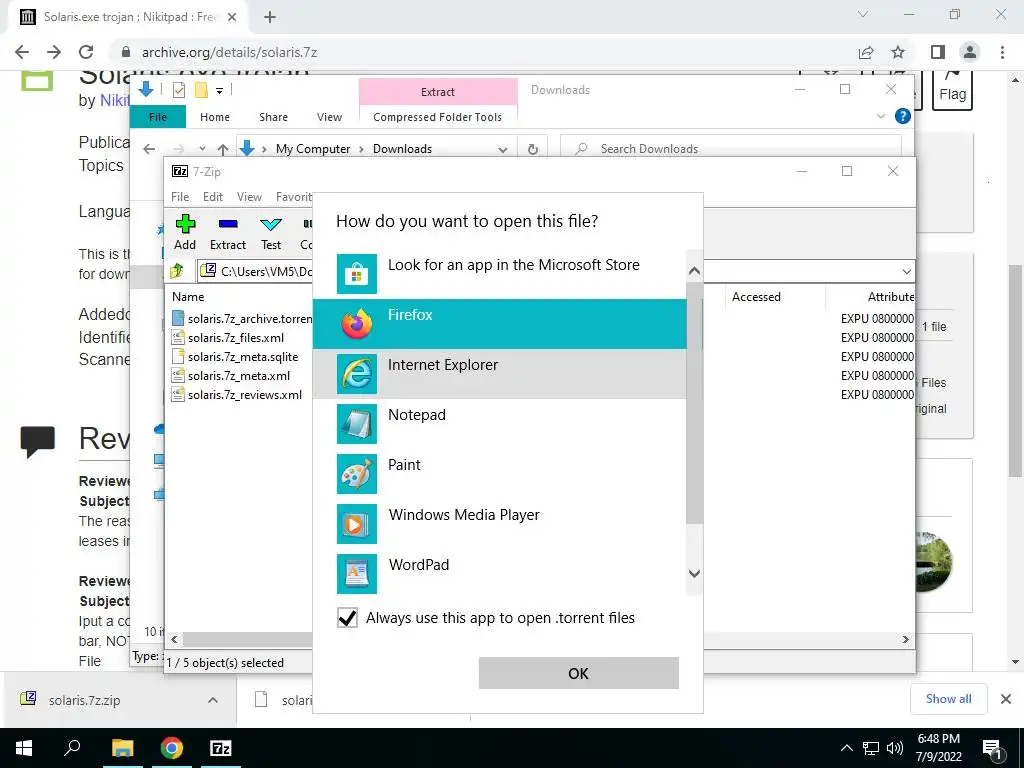Uncheck always use this app for .torrent files
Image resolution: width=1024 pixels, height=768 pixels.
point(347,618)
